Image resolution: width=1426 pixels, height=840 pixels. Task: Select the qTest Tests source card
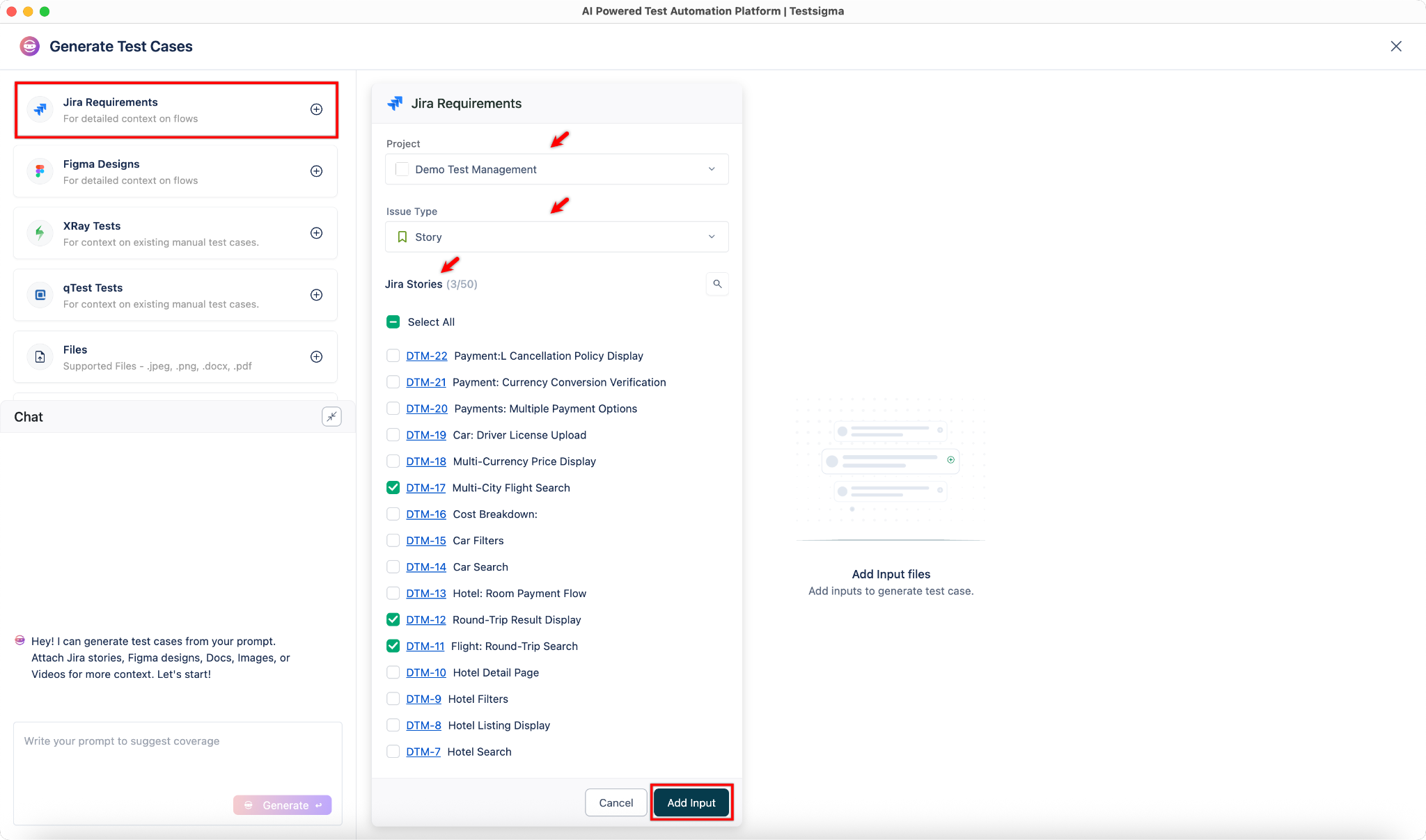coord(175,296)
